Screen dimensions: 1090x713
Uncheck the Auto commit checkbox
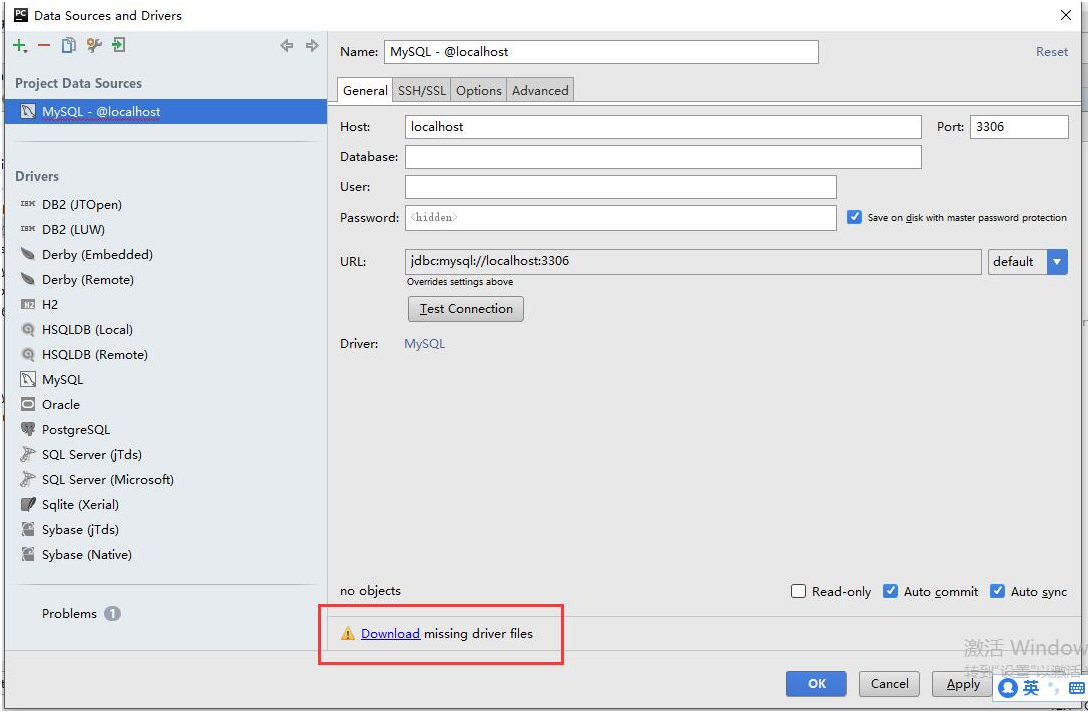[890, 591]
